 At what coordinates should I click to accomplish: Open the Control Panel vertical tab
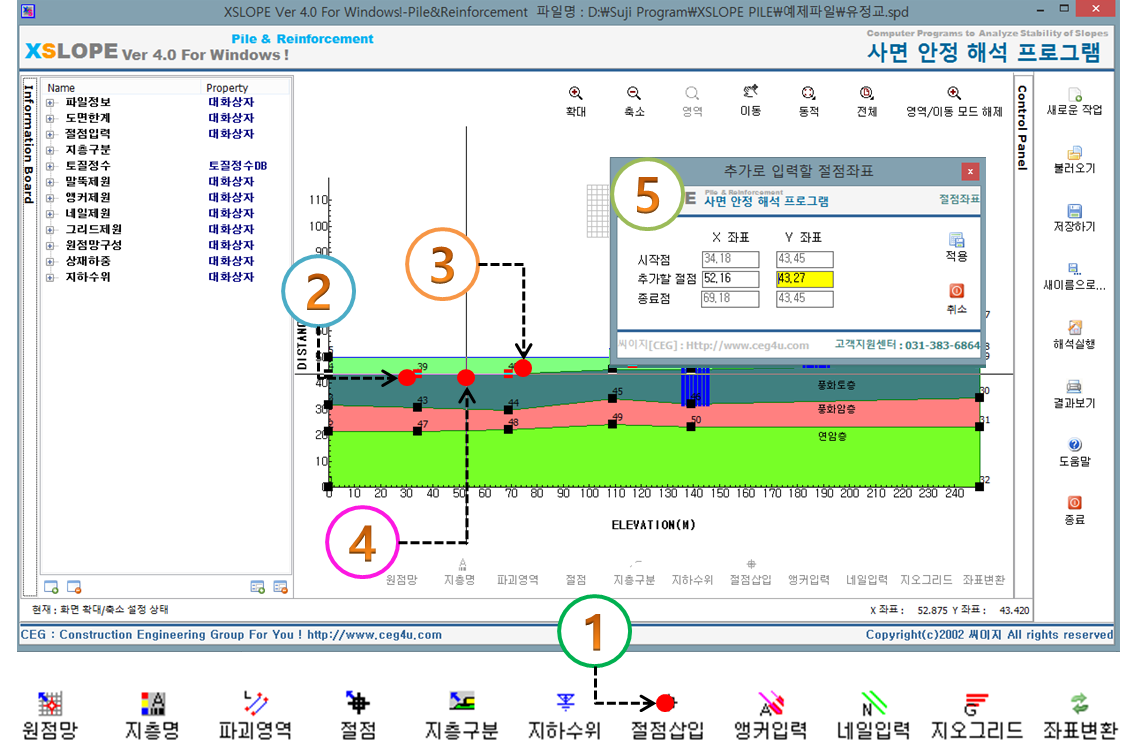point(1022,127)
